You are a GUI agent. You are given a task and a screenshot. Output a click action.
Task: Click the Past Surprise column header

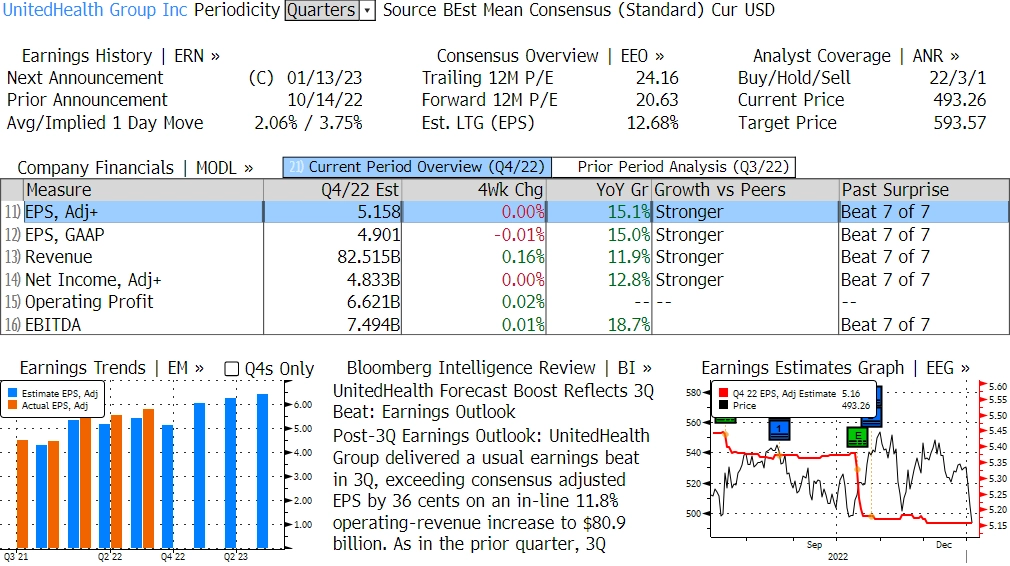[x=924, y=190]
